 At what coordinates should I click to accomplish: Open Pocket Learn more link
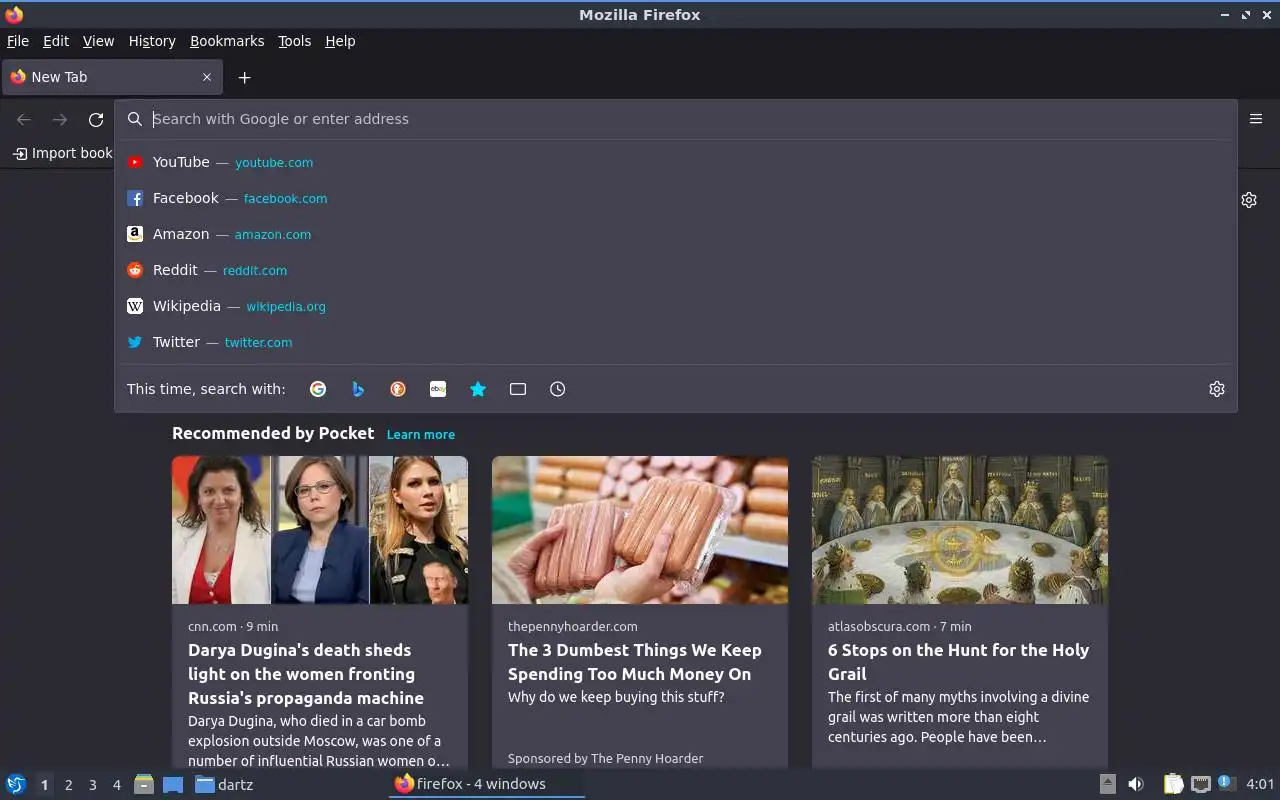pos(420,435)
